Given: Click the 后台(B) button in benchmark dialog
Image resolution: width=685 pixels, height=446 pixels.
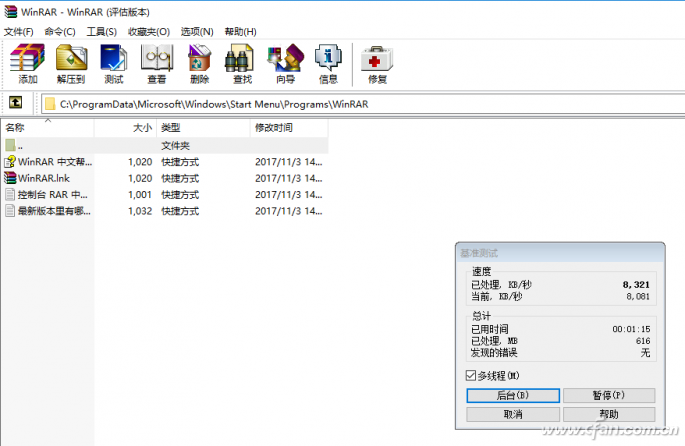Looking at the screenshot, I should coord(513,395).
